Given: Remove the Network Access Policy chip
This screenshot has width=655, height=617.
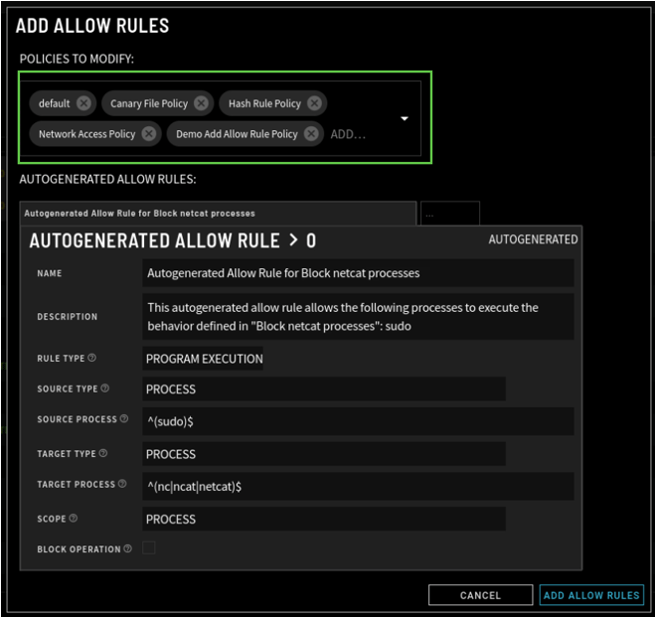Looking at the screenshot, I should click(x=149, y=134).
